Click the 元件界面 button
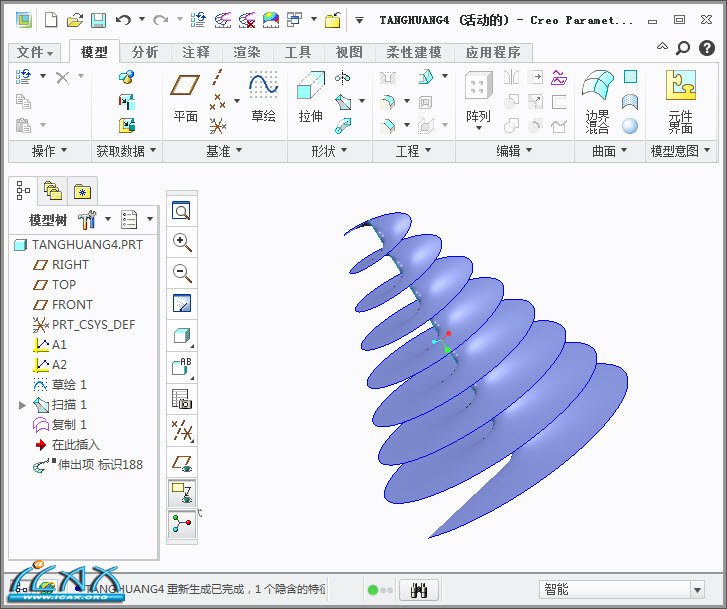This screenshot has height=609, width=727. (x=680, y=98)
